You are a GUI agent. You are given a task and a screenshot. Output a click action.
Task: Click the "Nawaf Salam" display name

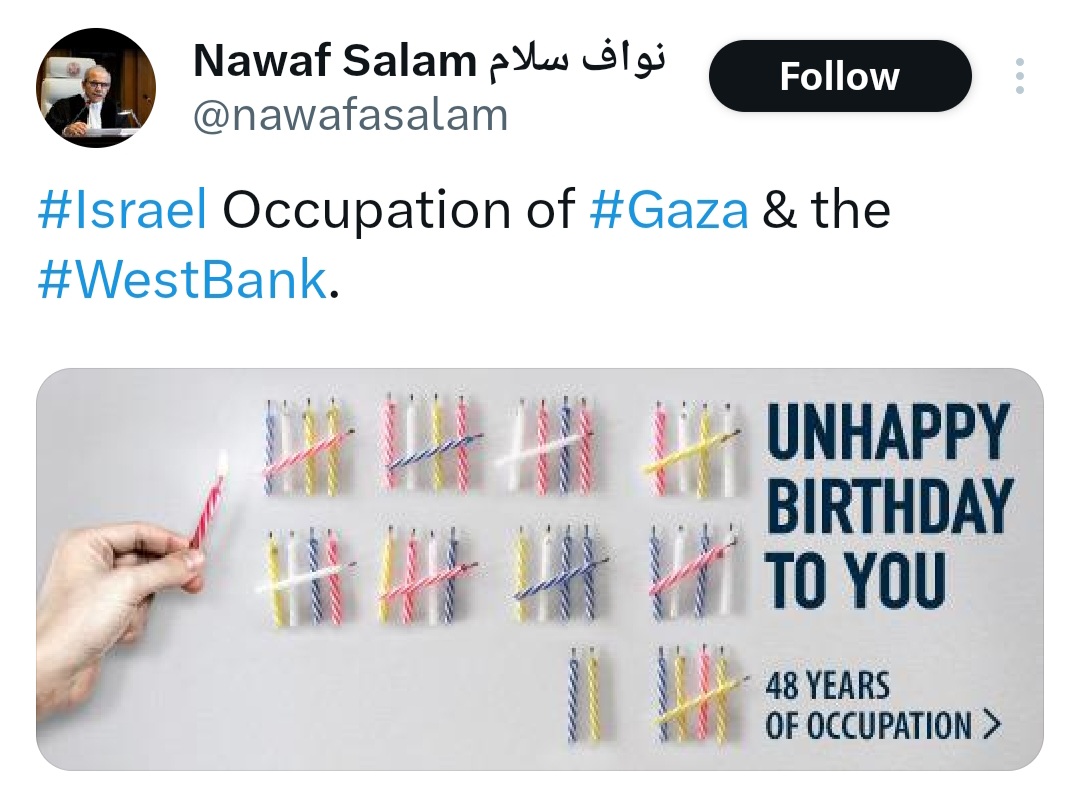(x=334, y=62)
